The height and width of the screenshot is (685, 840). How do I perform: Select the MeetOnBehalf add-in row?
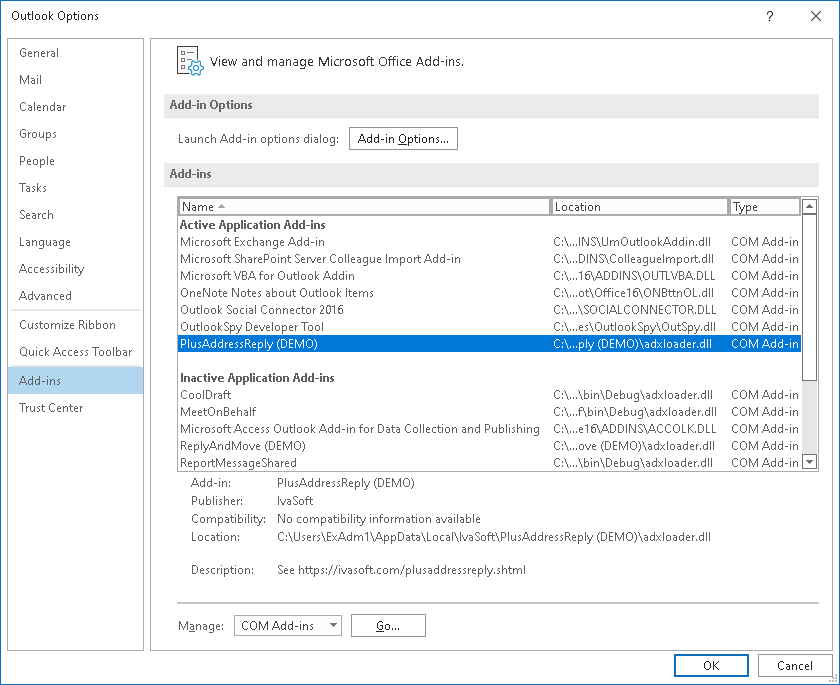[x=489, y=412]
